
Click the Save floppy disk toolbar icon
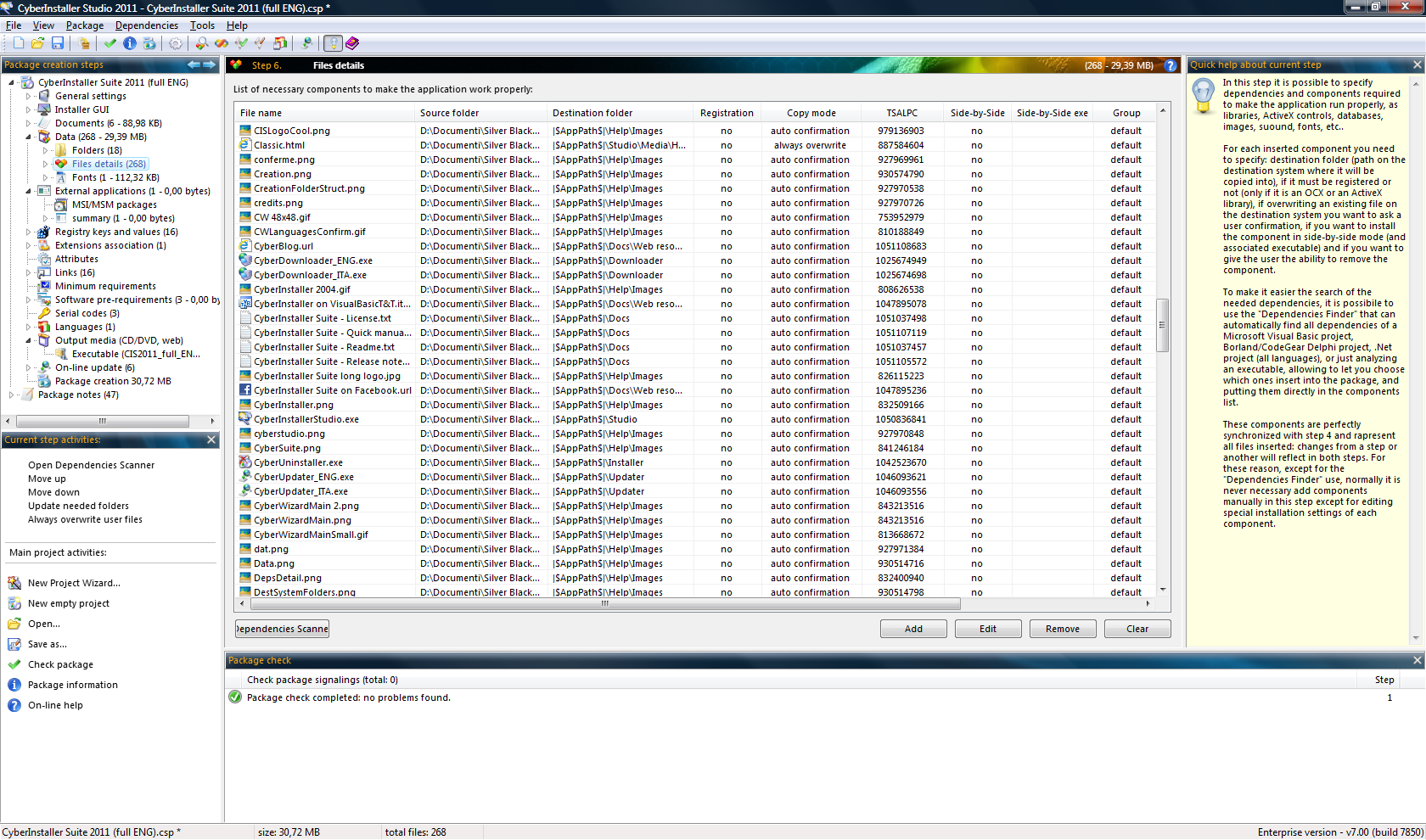coord(58,42)
